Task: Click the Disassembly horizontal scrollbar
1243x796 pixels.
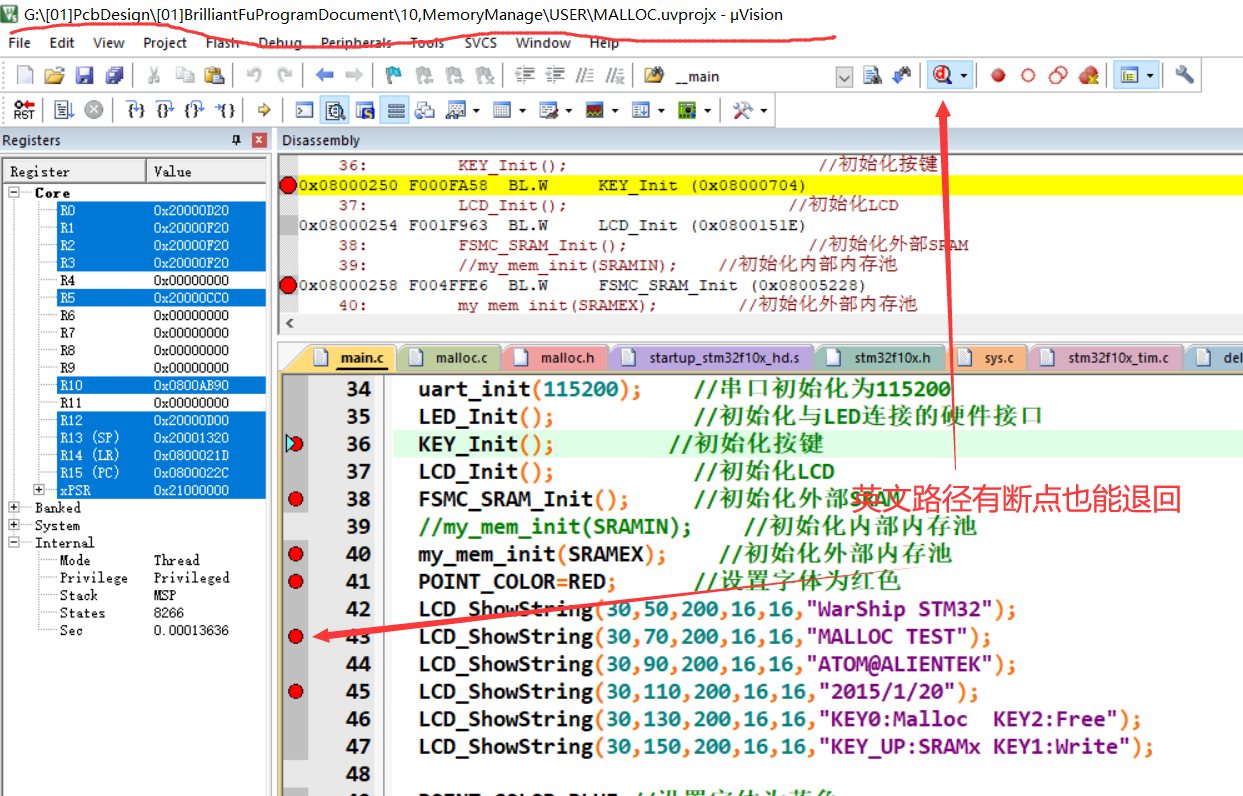Action: (600, 324)
